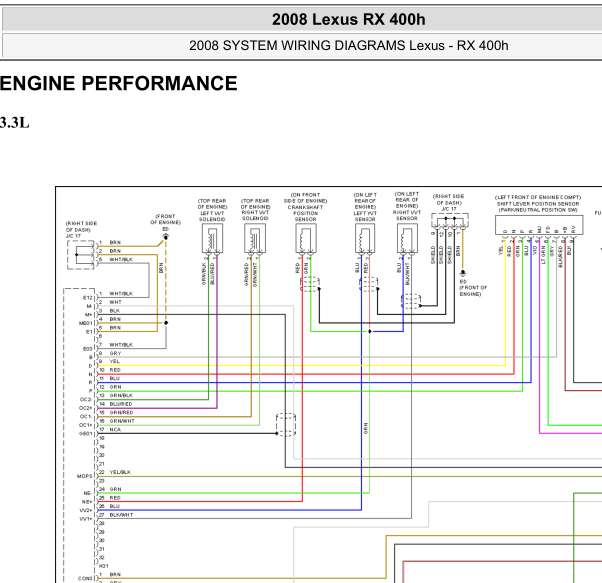Image resolution: width=602 pixels, height=583 pixels.
Task: Click the Shift Lever Position Sensor connector box
Action: (539, 225)
